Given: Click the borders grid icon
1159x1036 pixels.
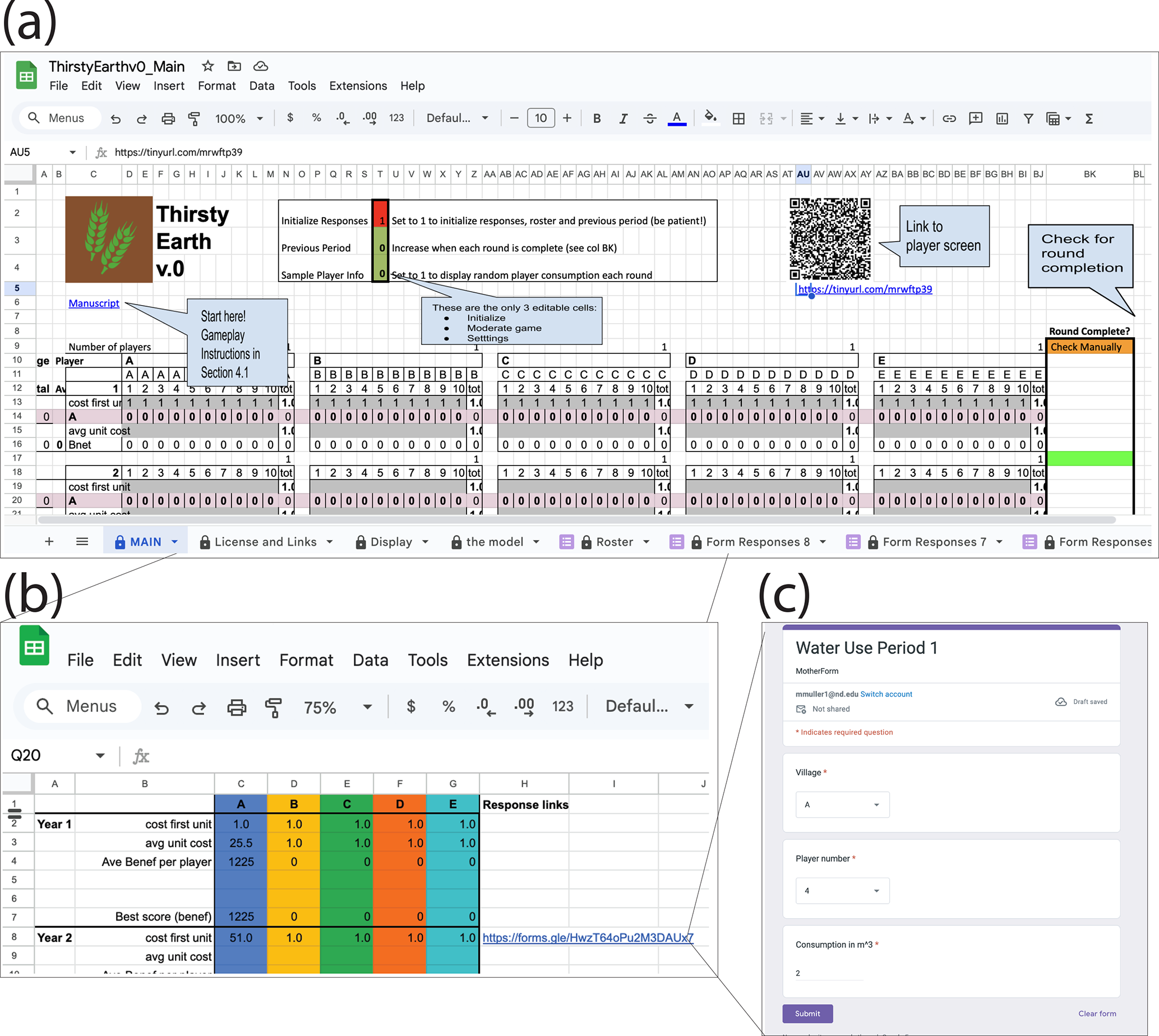Looking at the screenshot, I should [x=738, y=118].
